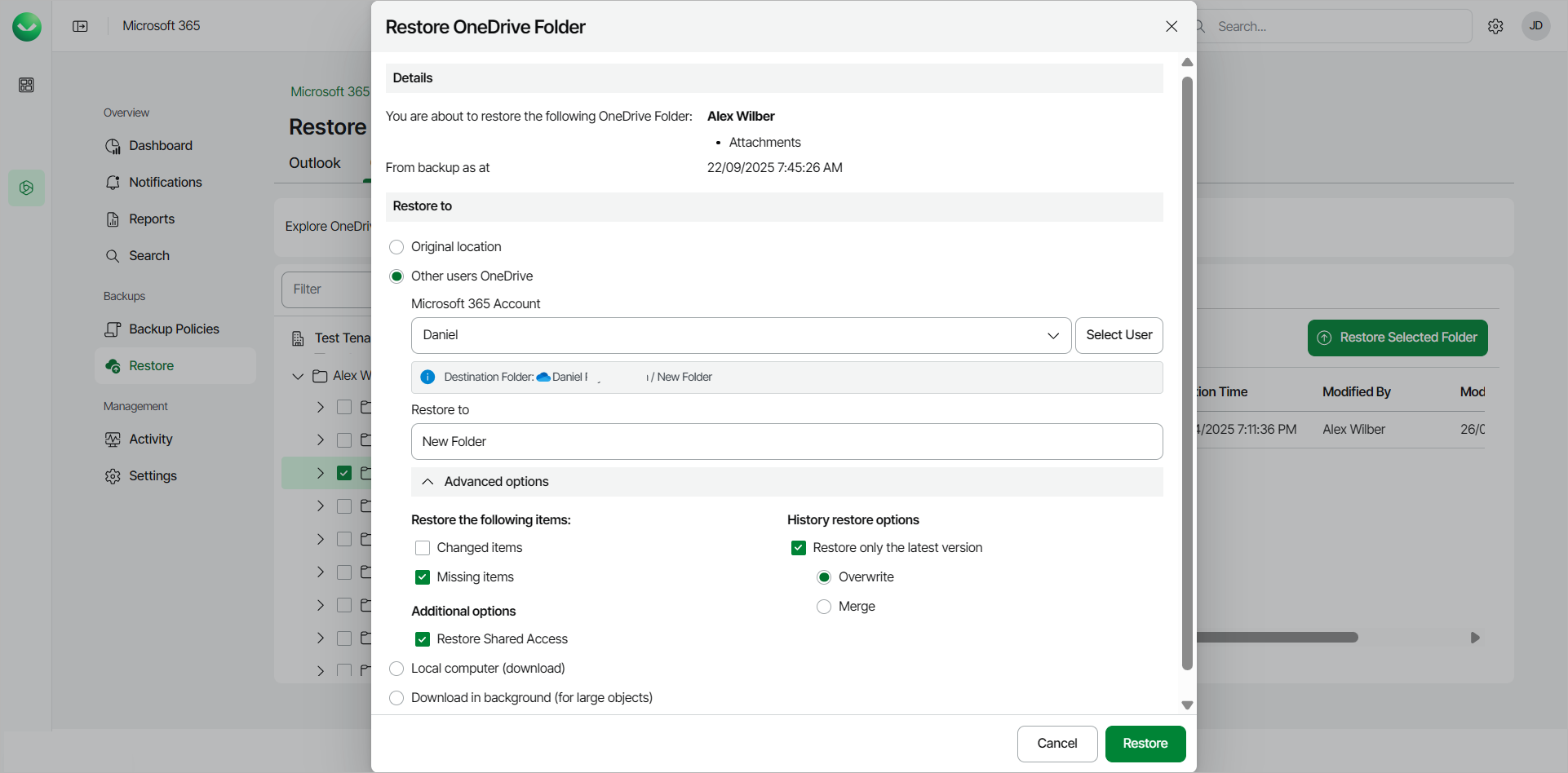Click the Cancel button
The height and width of the screenshot is (773, 1568).
[x=1056, y=744]
